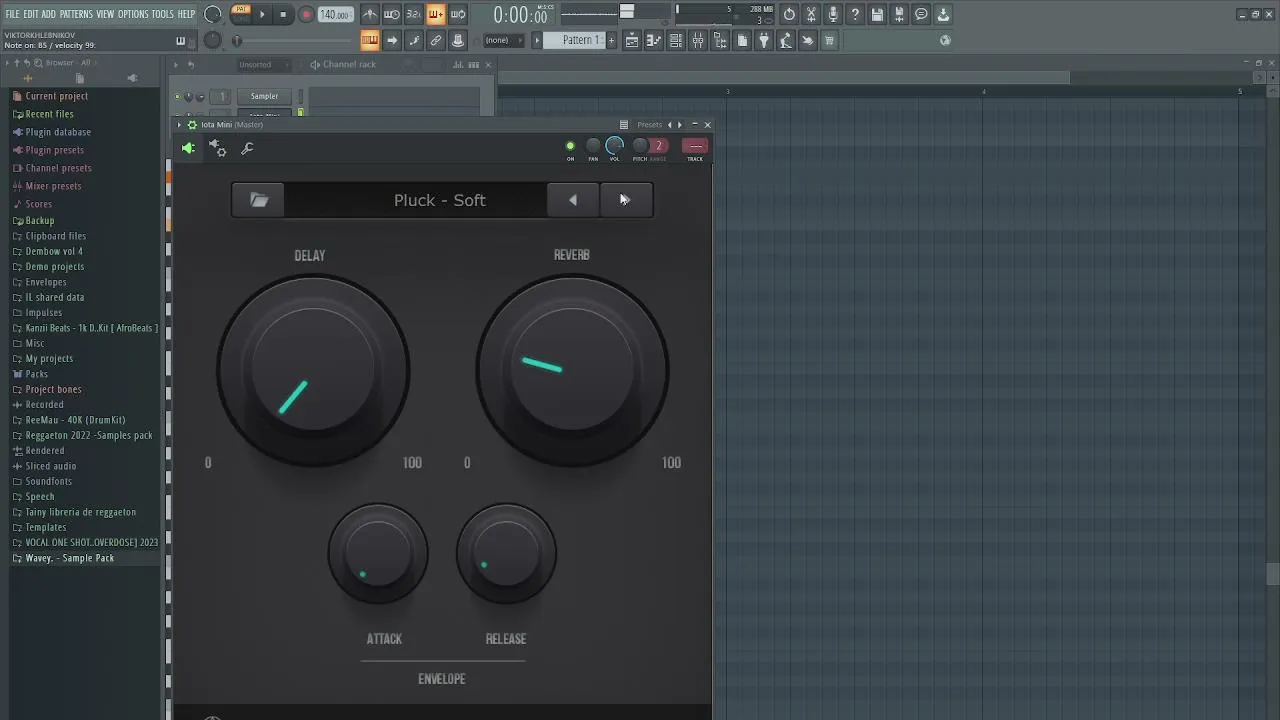The width and height of the screenshot is (1280, 720).
Task: Open the EDIT menu
Action: pyautogui.click(x=31, y=14)
